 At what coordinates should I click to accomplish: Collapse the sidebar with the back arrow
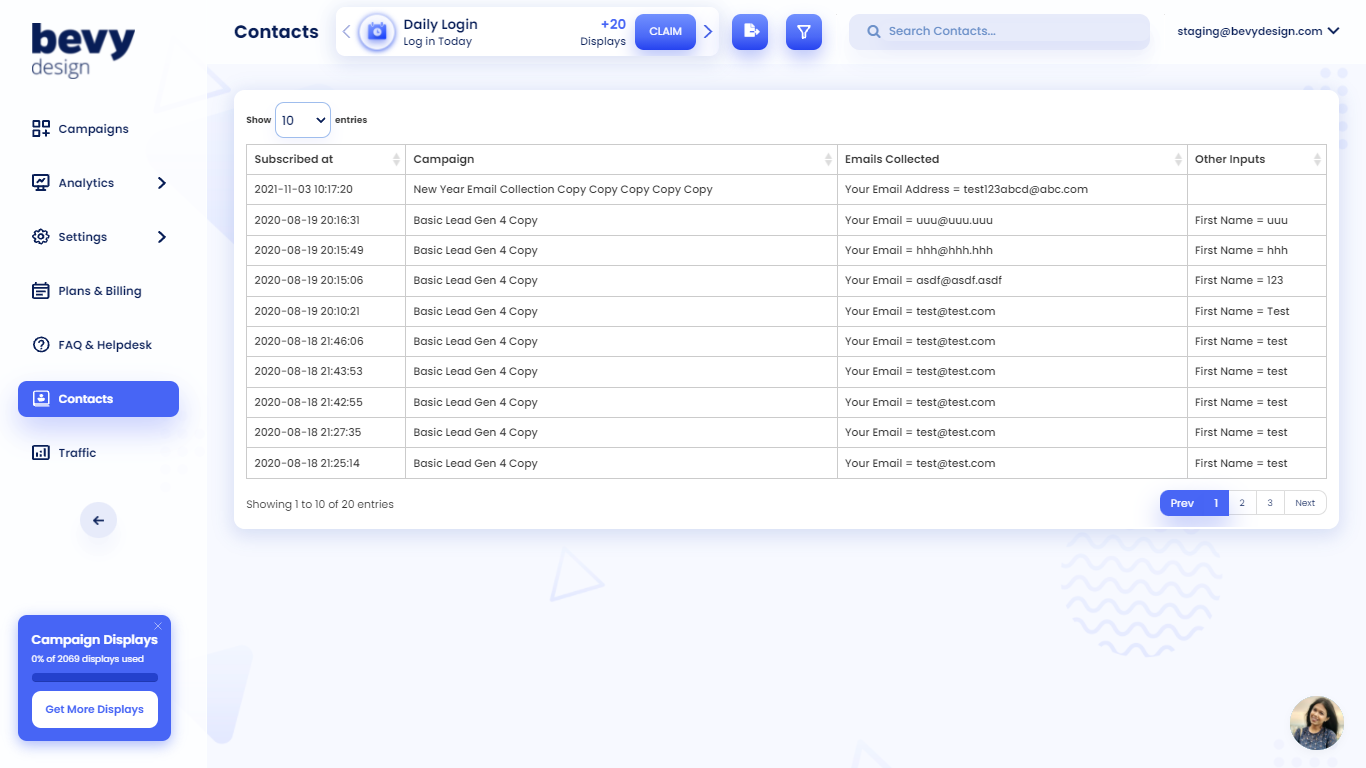point(97,520)
